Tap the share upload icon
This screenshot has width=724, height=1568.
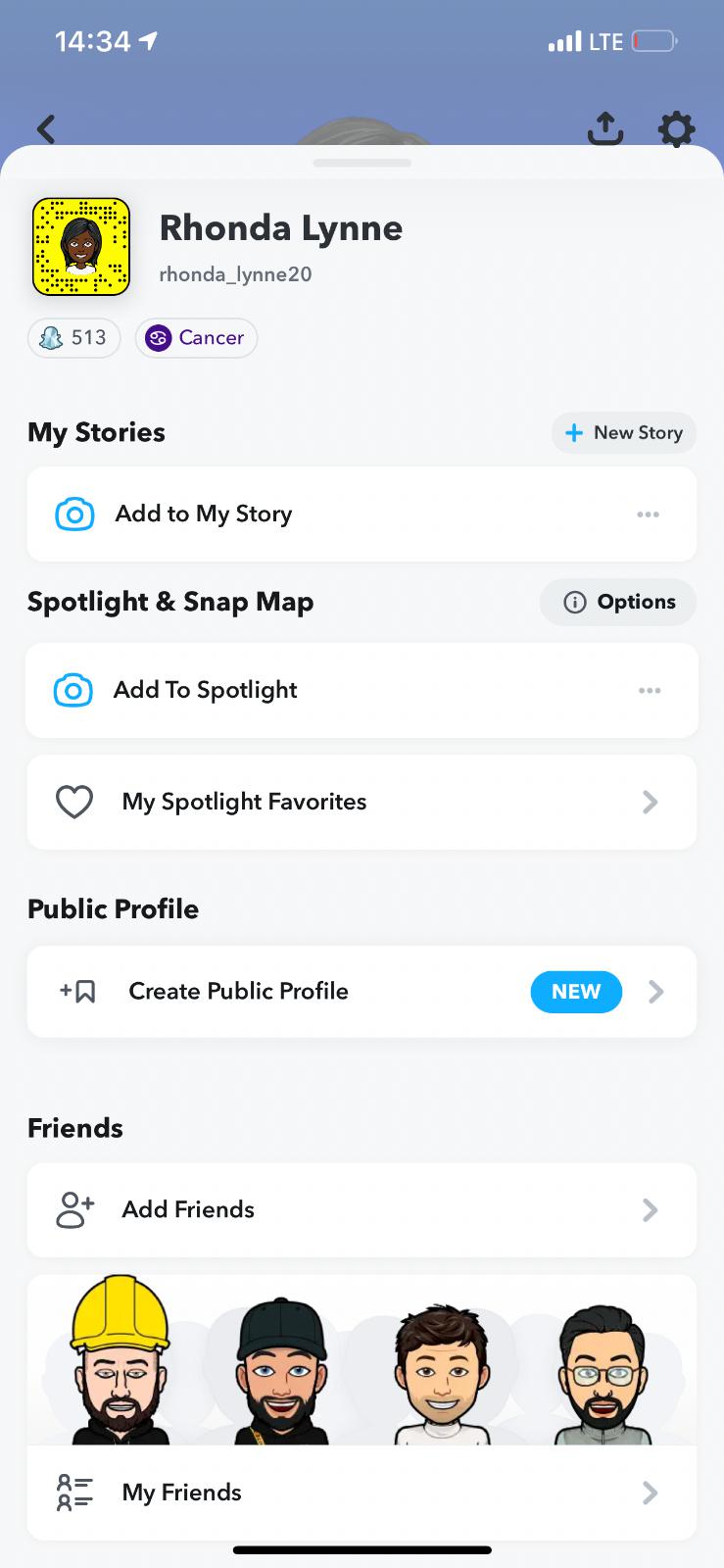(605, 128)
